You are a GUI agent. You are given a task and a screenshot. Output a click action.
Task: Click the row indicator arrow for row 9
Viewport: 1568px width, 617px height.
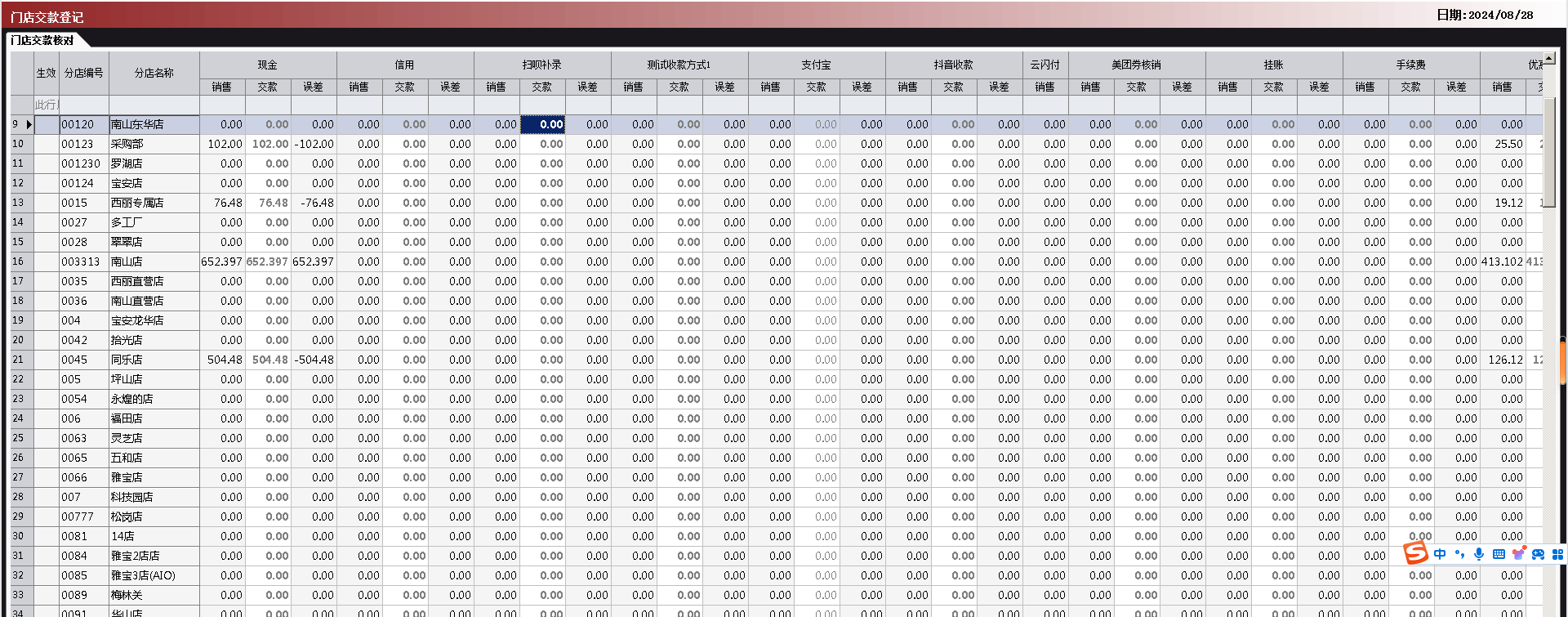(29, 124)
